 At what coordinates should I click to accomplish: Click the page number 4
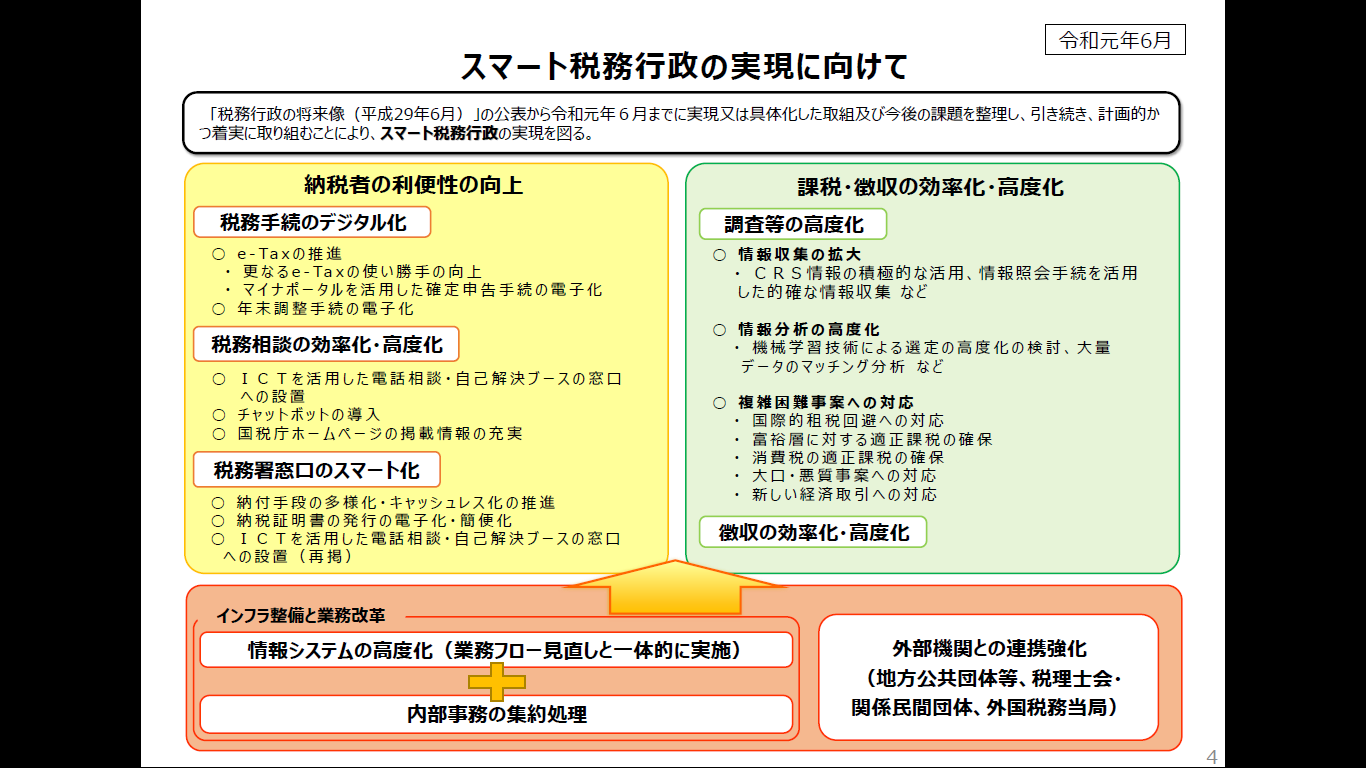(x=1212, y=757)
